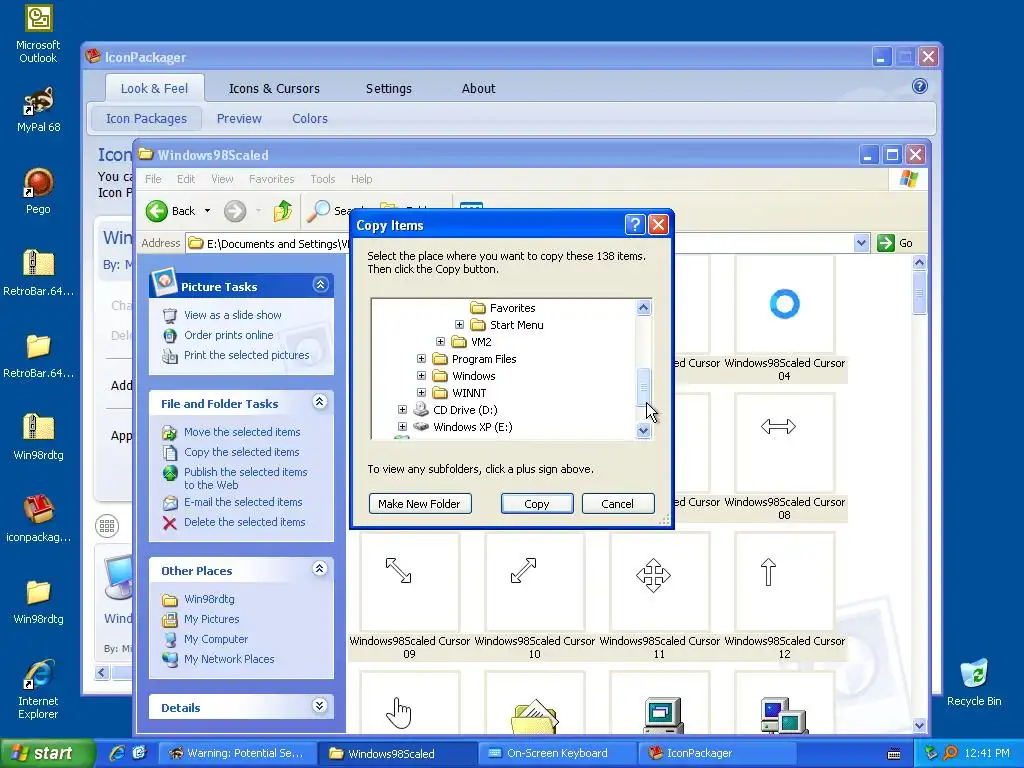Select Windows98Scaled Cursor 12 thumbnail
1024x768 pixels.
point(784,581)
